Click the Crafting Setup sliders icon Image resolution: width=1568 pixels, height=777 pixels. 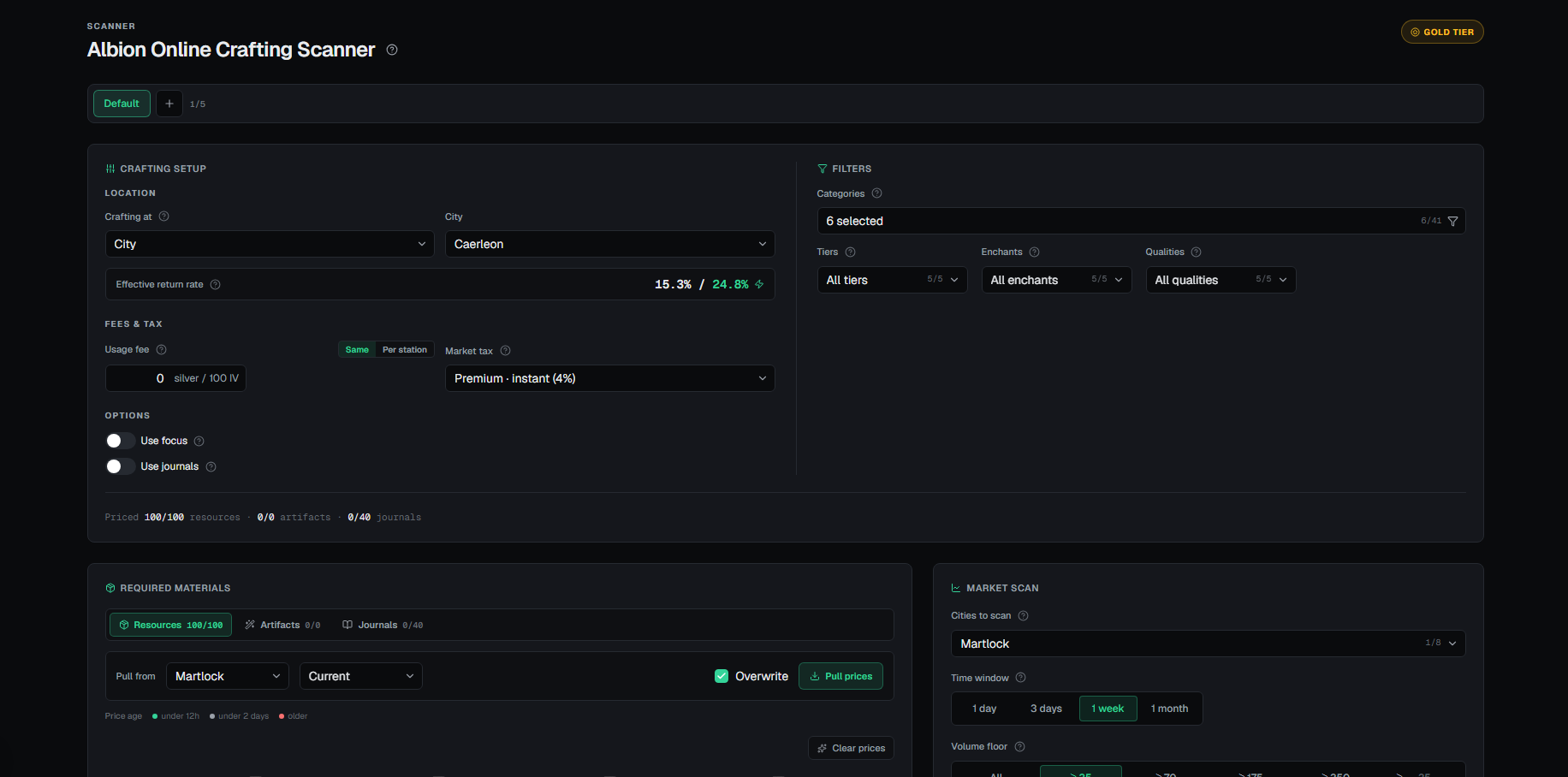pos(110,169)
